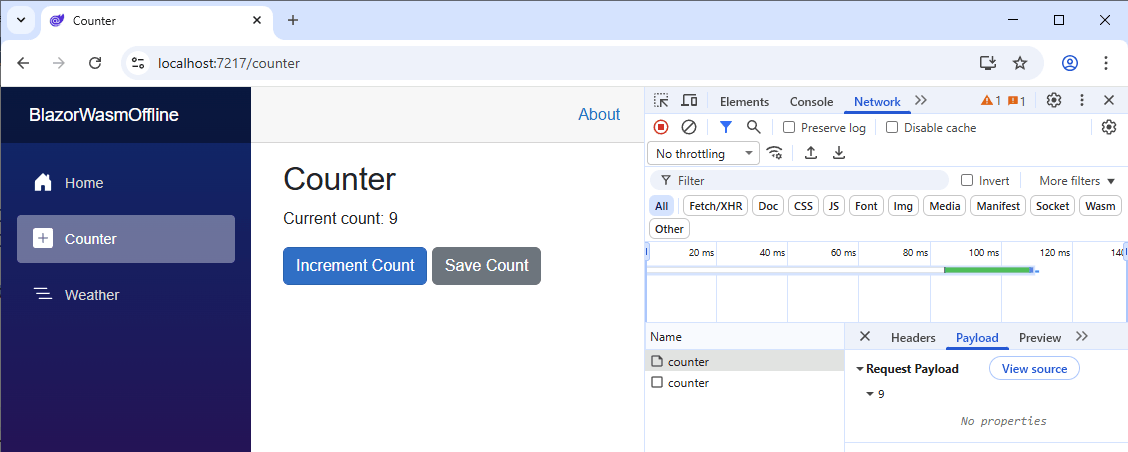Close the request details pane

coord(865,336)
